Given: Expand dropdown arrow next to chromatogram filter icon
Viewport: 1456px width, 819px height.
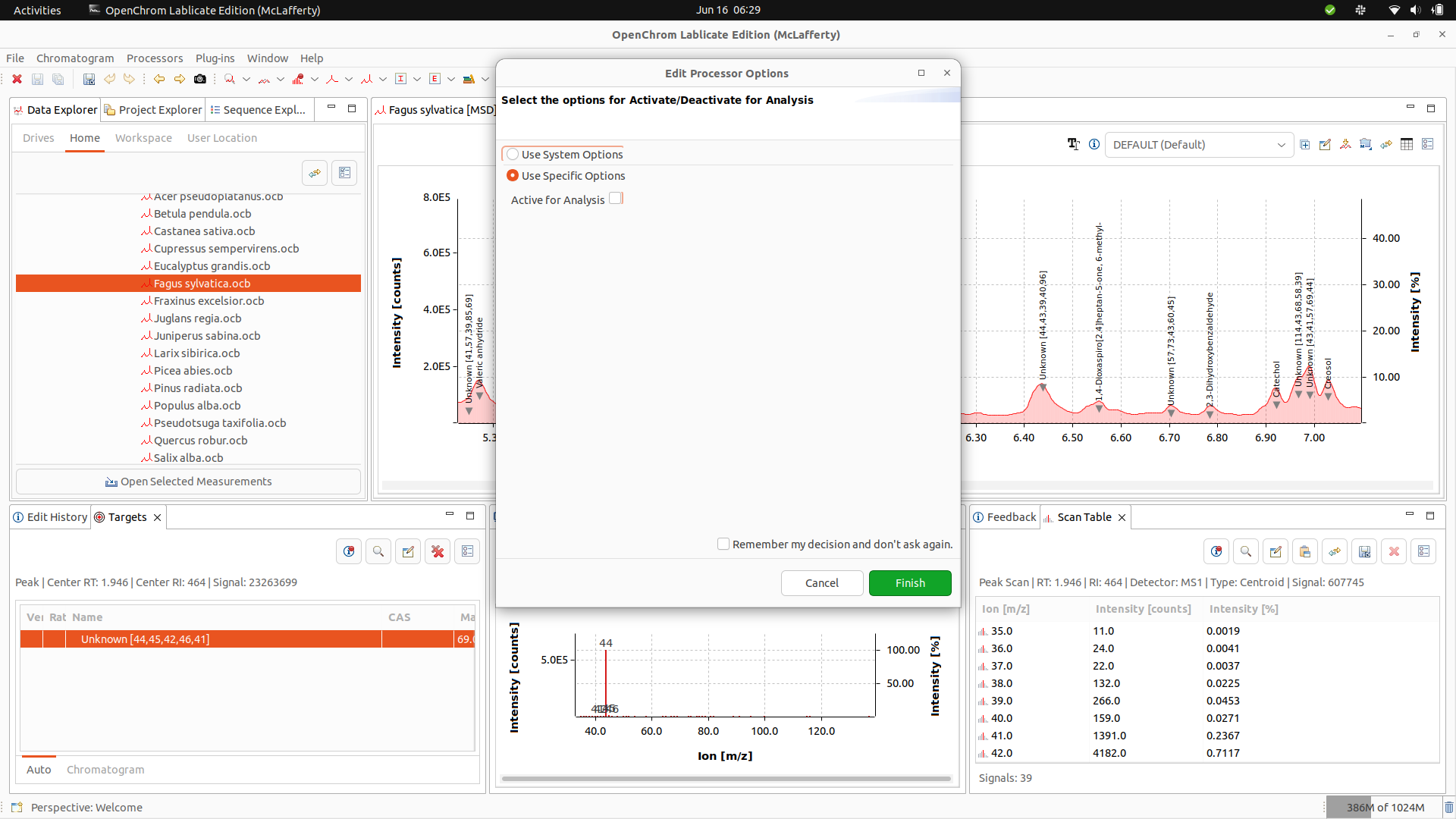Looking at the screenshot, I should coord(246,79).
